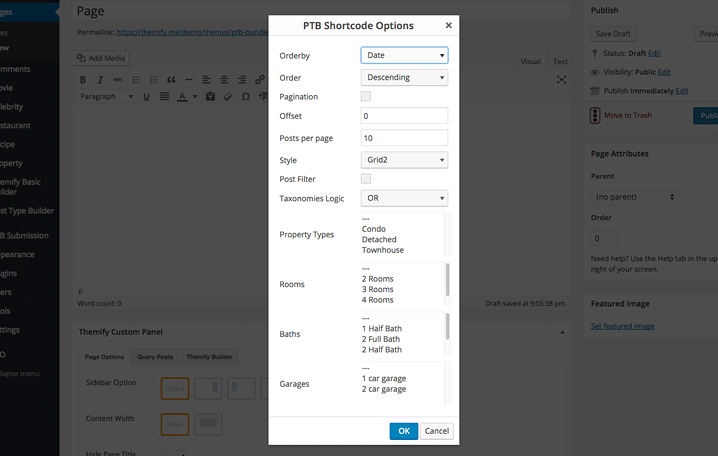Toggle distraction-free fullscreen mode
This screenshot has width=718, height=456.
tap(561, 80)
